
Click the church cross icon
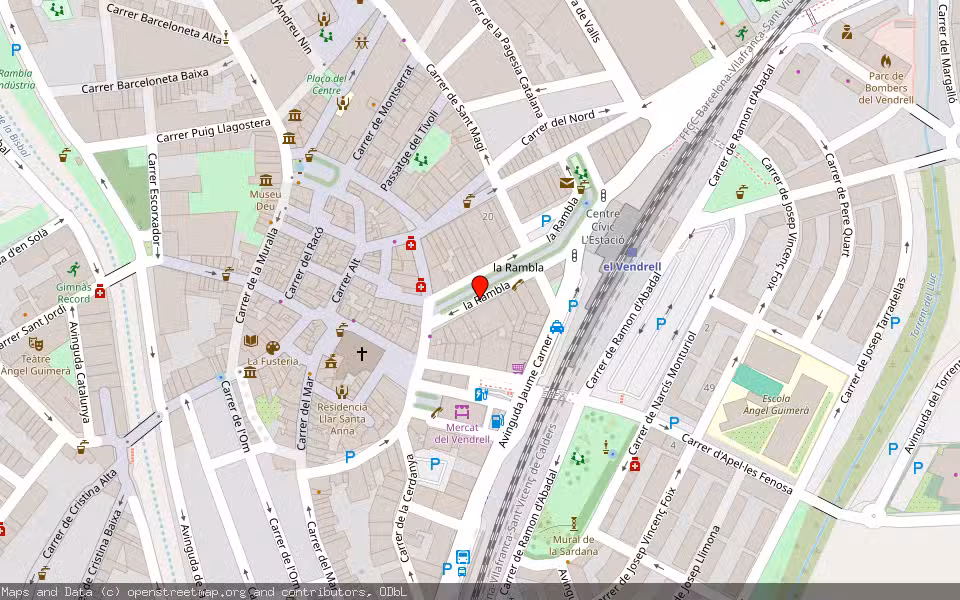click(x=362, y=353)
